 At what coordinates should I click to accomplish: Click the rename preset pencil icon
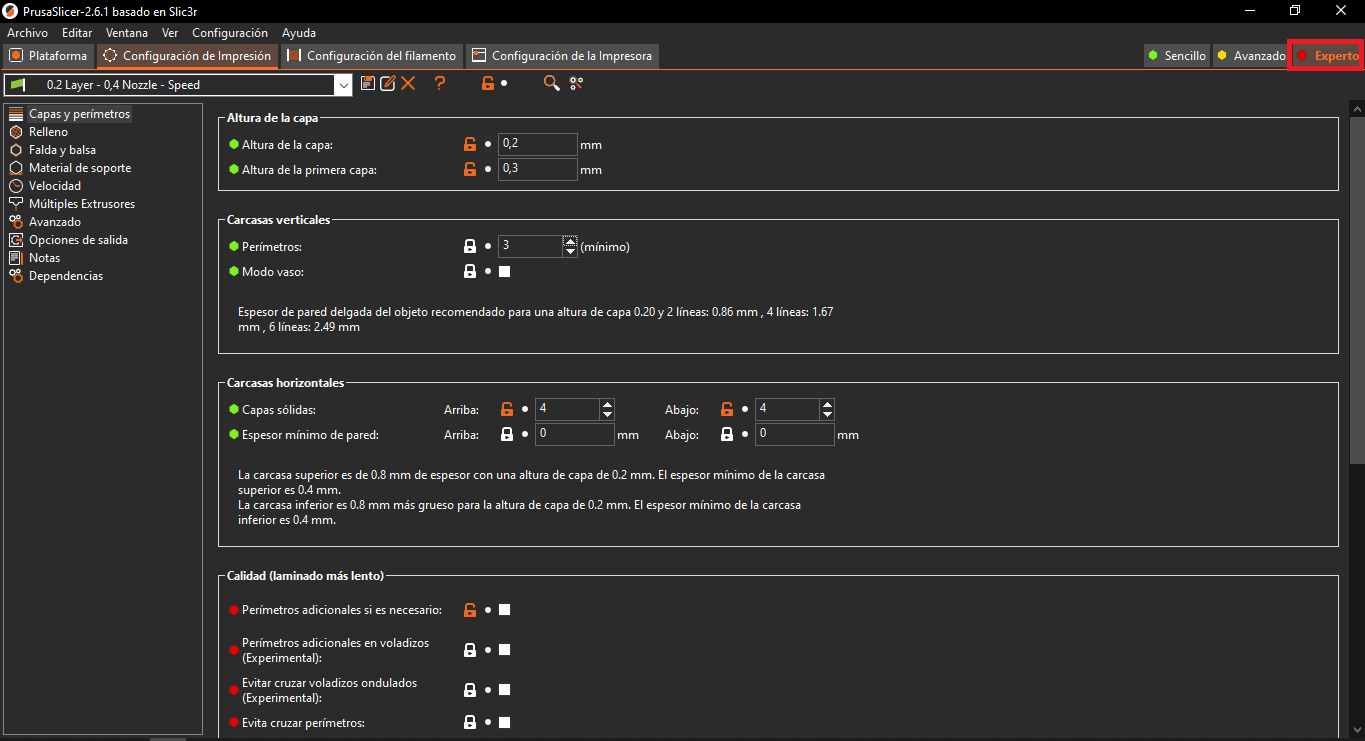(388, 84)
